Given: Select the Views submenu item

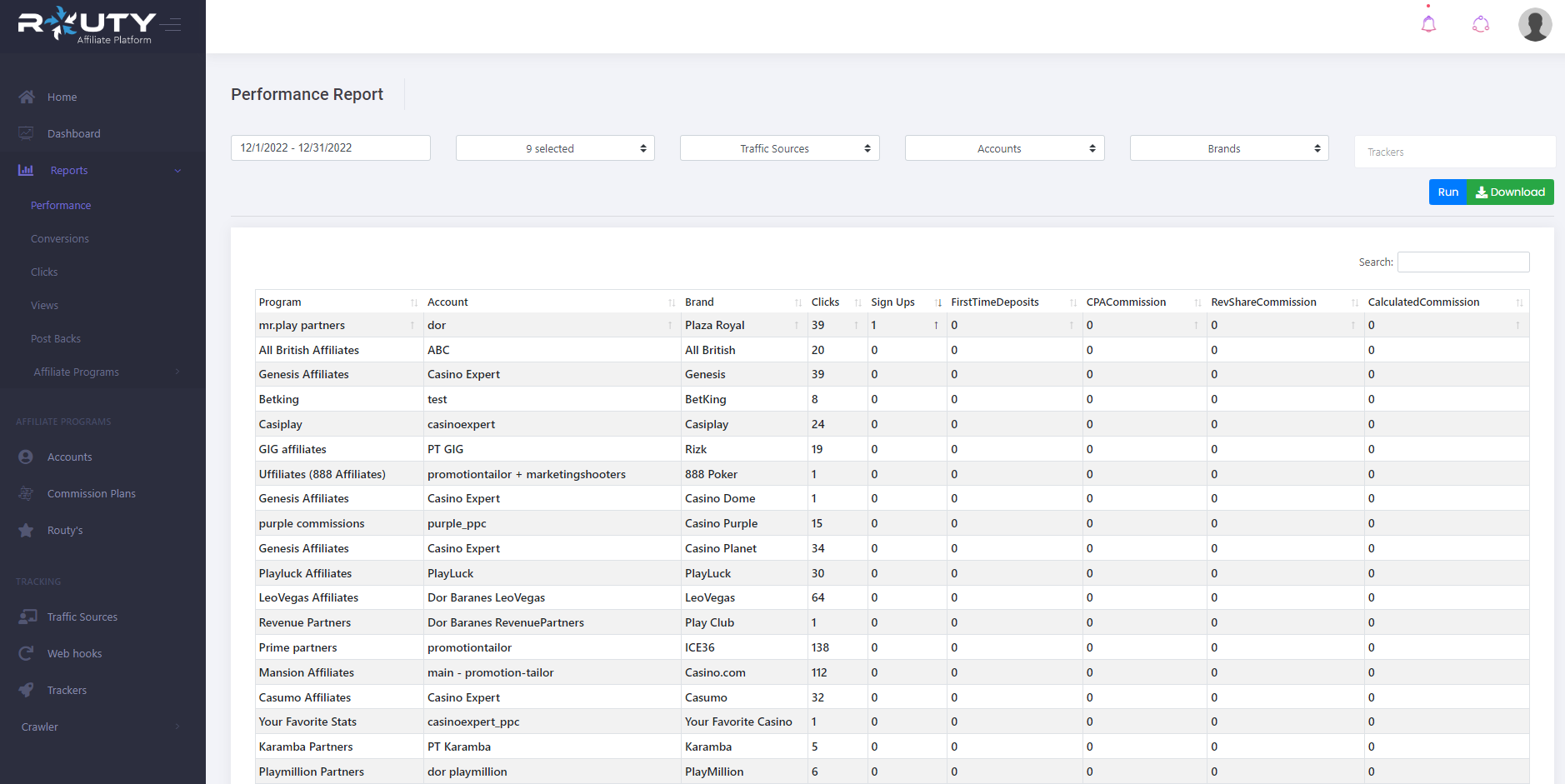Looking at the screenshot, I should 45,305.
